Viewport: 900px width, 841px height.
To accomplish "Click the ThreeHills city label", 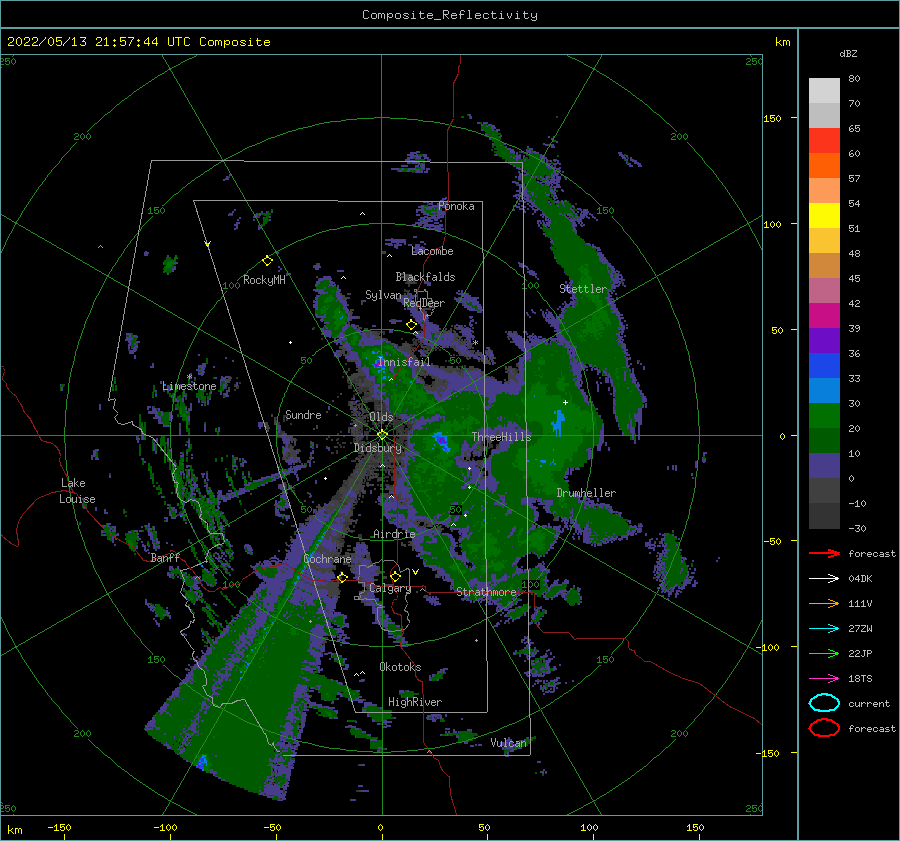I will coord(501,437).
